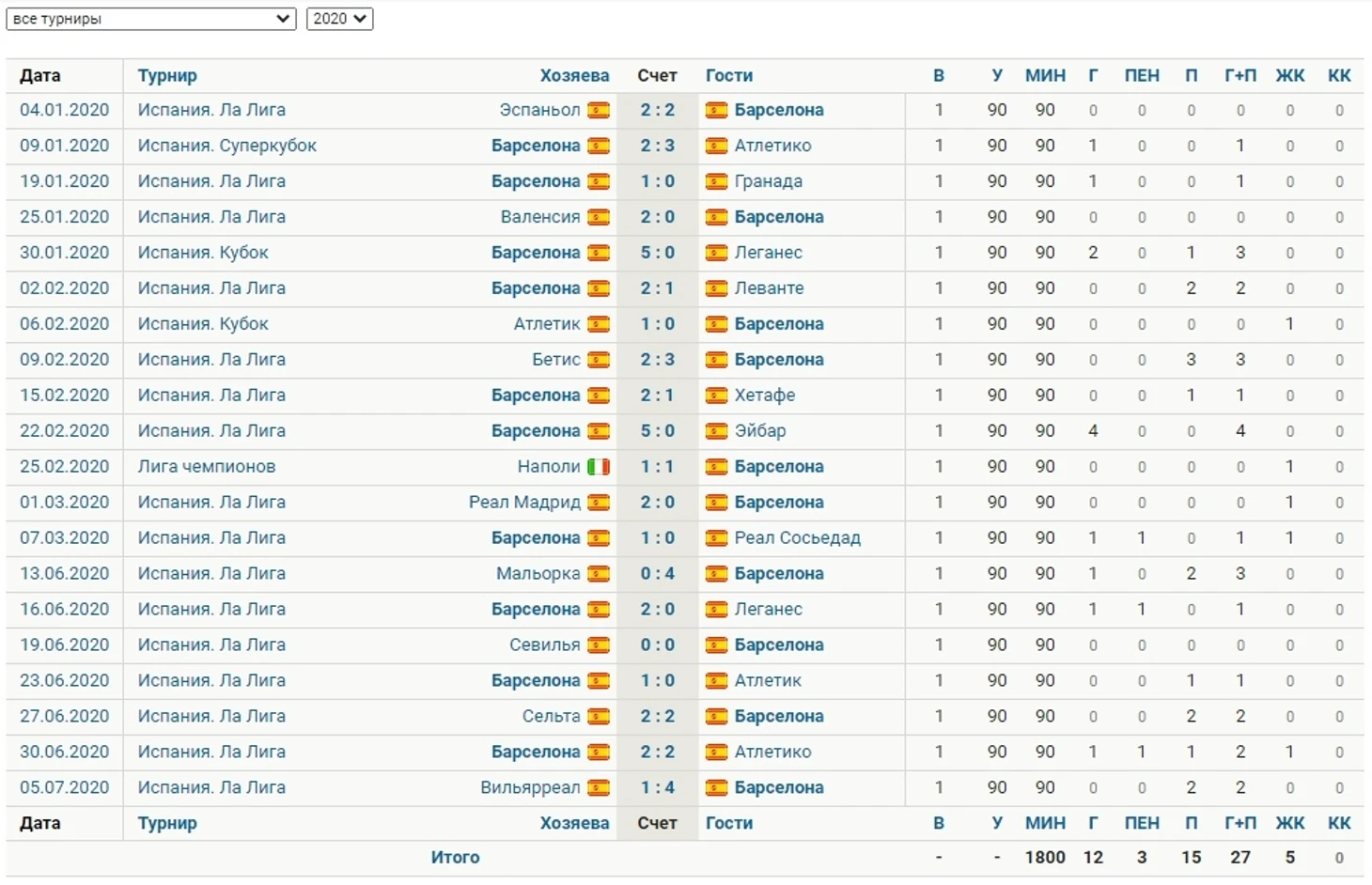The height and width of the screenshot is (885, 1372).
Task: Open the 'все турниры' tournament dropdown
Action: click(x=151, y=19)
